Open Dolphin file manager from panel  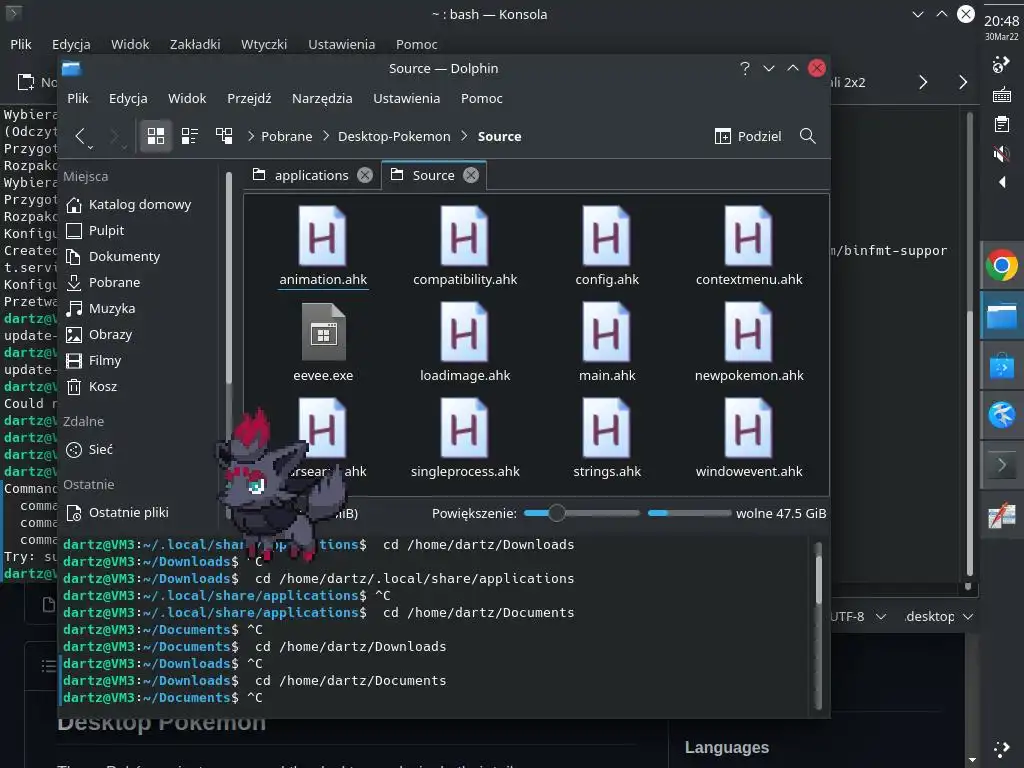click(1001, 316)
